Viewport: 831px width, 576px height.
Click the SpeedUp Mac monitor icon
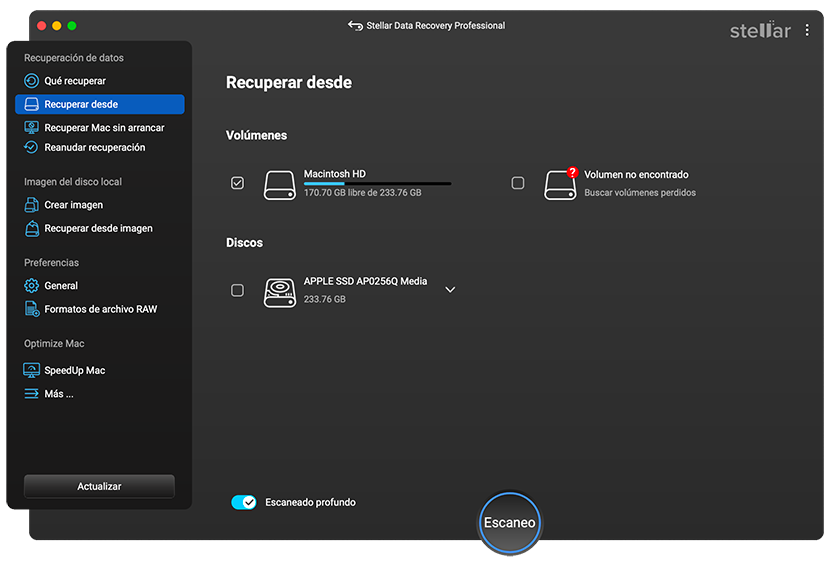click(x=31, y=370)
